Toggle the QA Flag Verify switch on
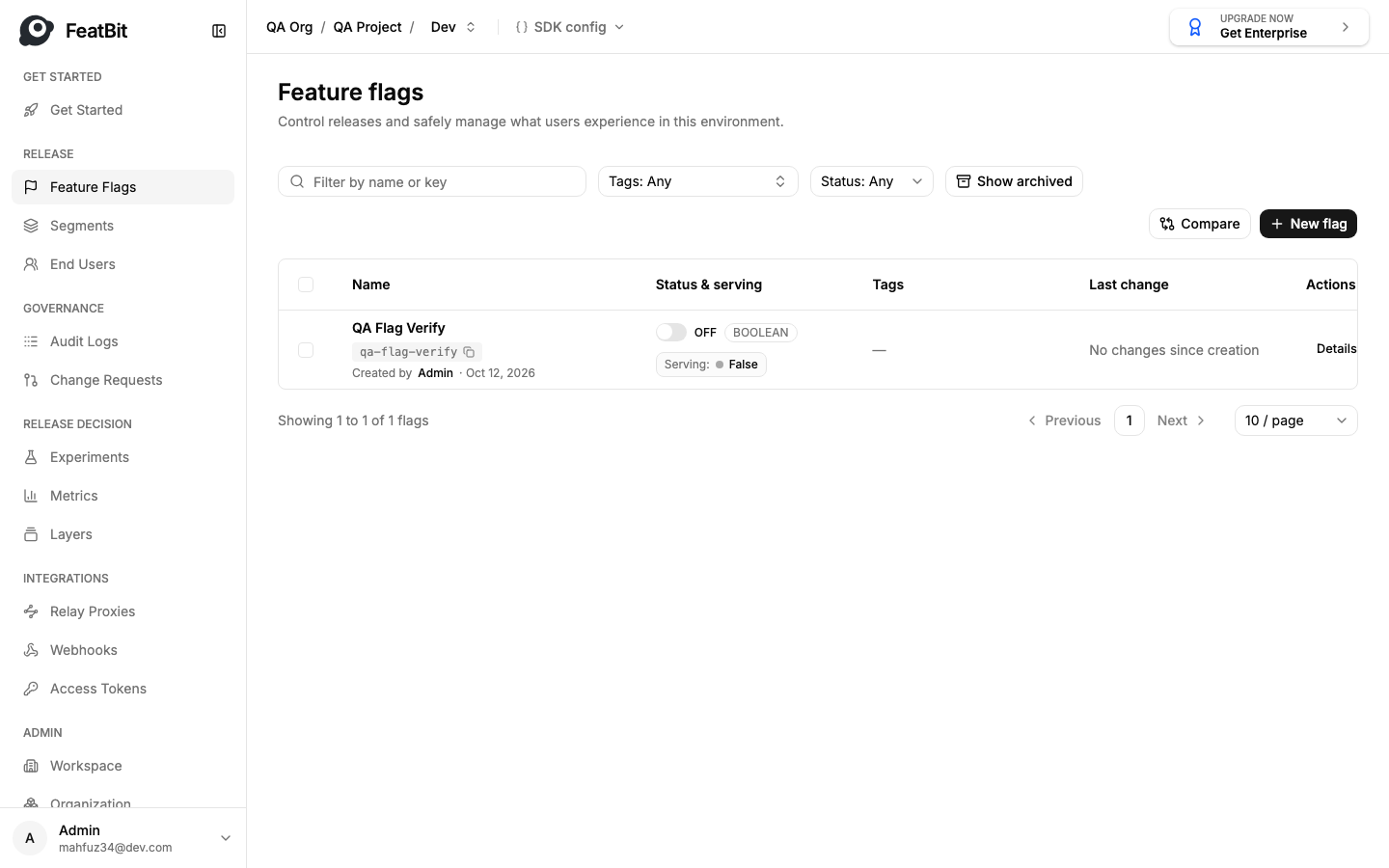The image size is (1389, 868). pos(671,332)
